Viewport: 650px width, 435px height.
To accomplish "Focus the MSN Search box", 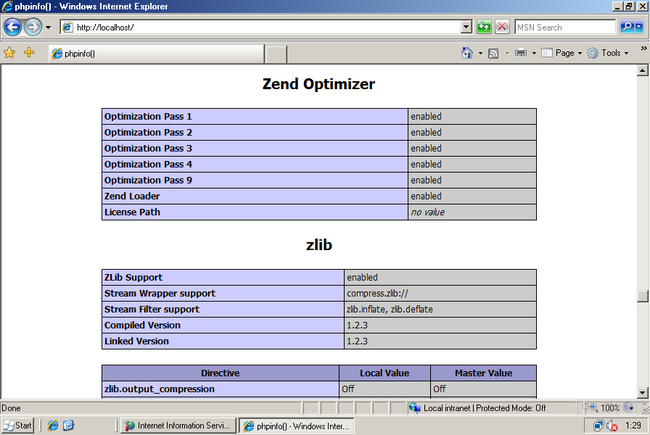I will (565, 27).
